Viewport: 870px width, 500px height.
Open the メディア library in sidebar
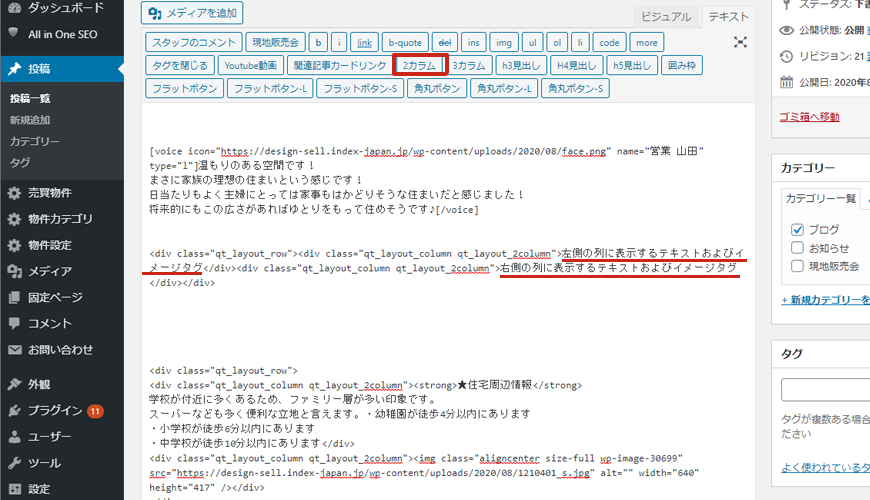(x=49, y=271)
